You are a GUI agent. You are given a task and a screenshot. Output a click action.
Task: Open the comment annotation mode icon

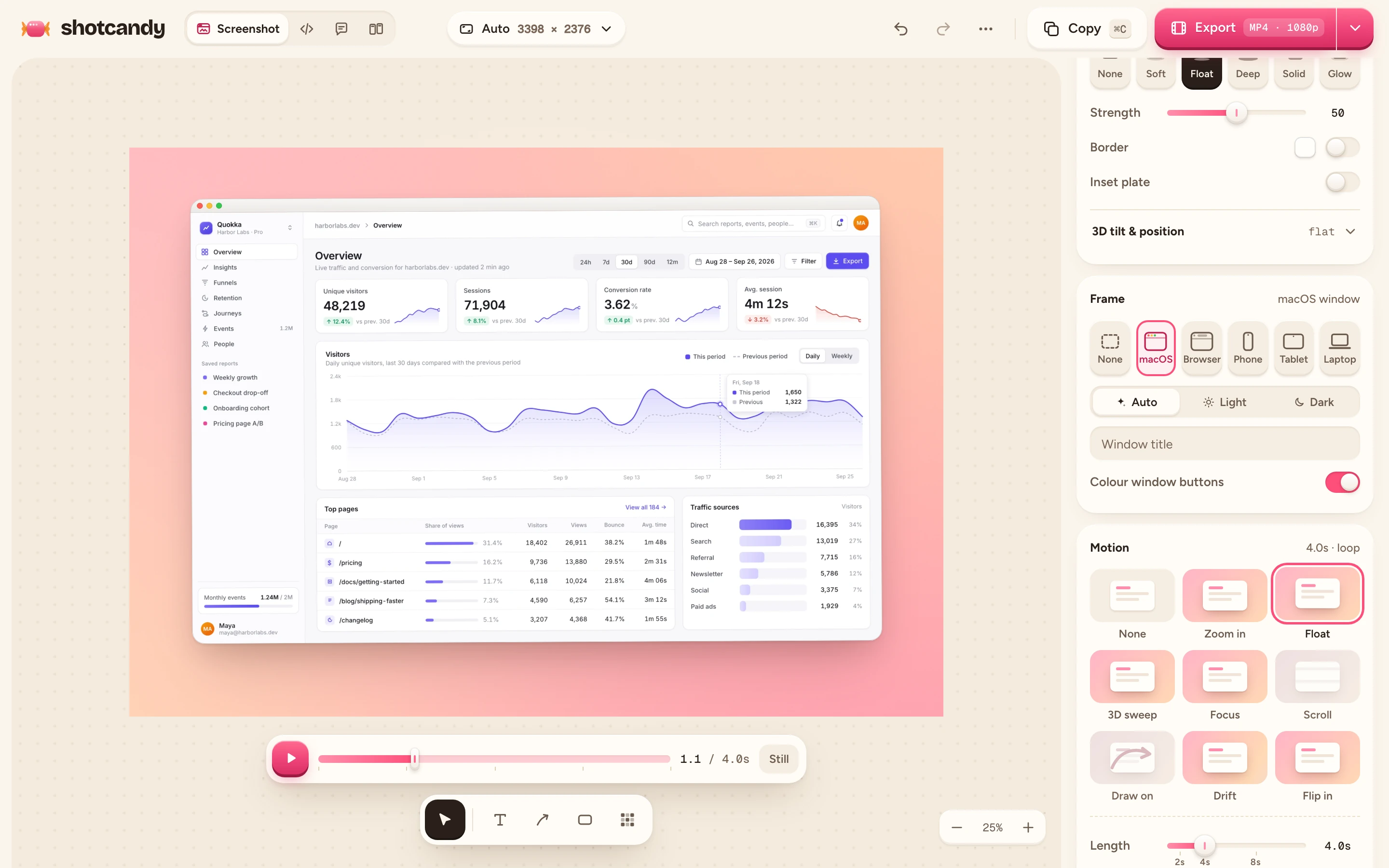341,29
